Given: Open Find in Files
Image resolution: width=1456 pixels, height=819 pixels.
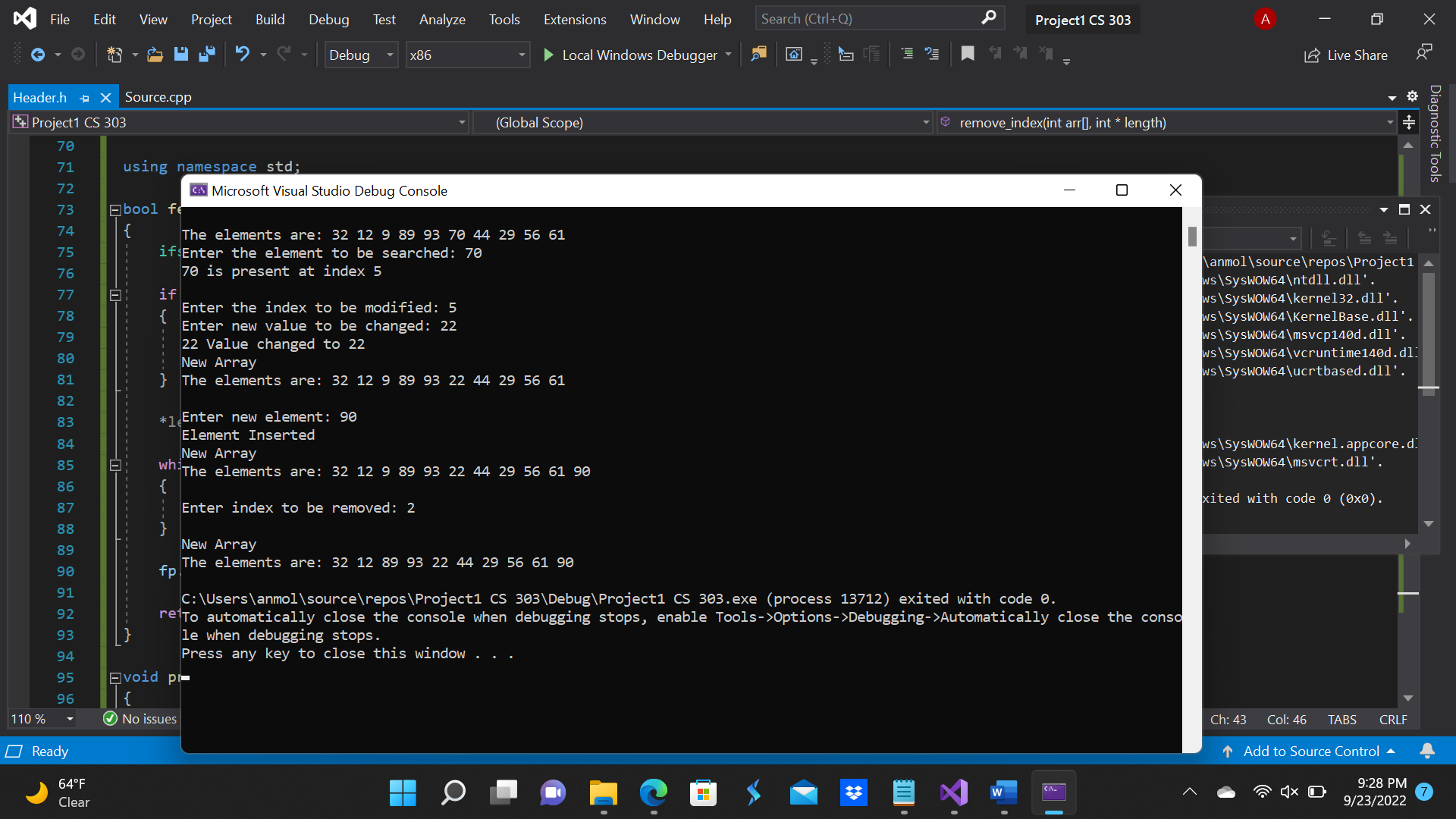Looking at the screenshot, I should click(x=758, y=54).
